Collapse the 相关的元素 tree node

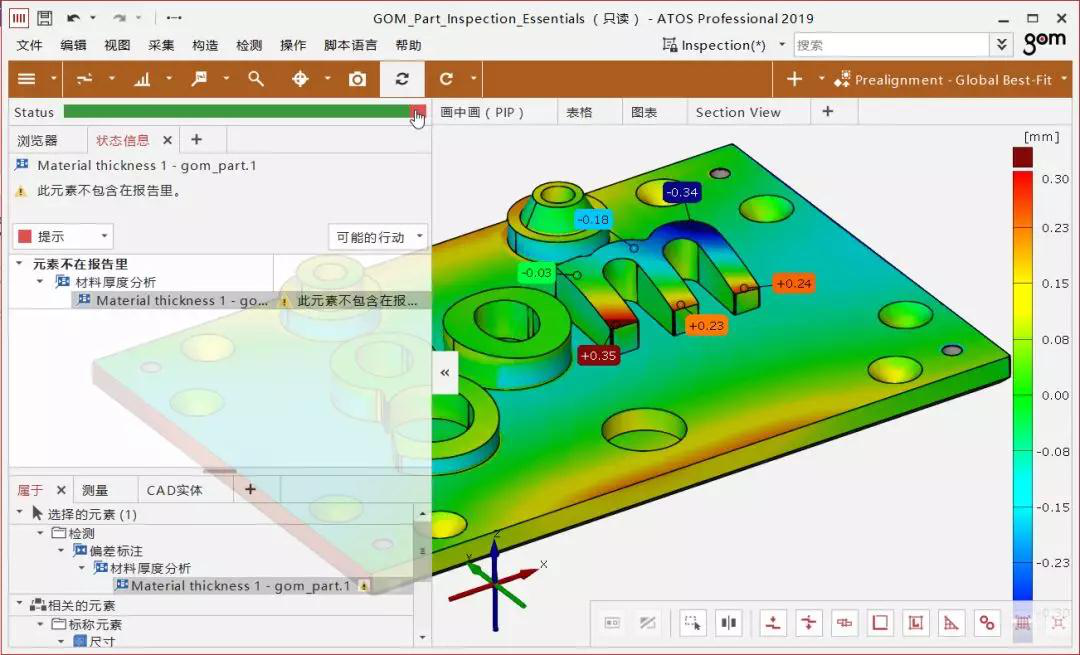pos(19,604)
